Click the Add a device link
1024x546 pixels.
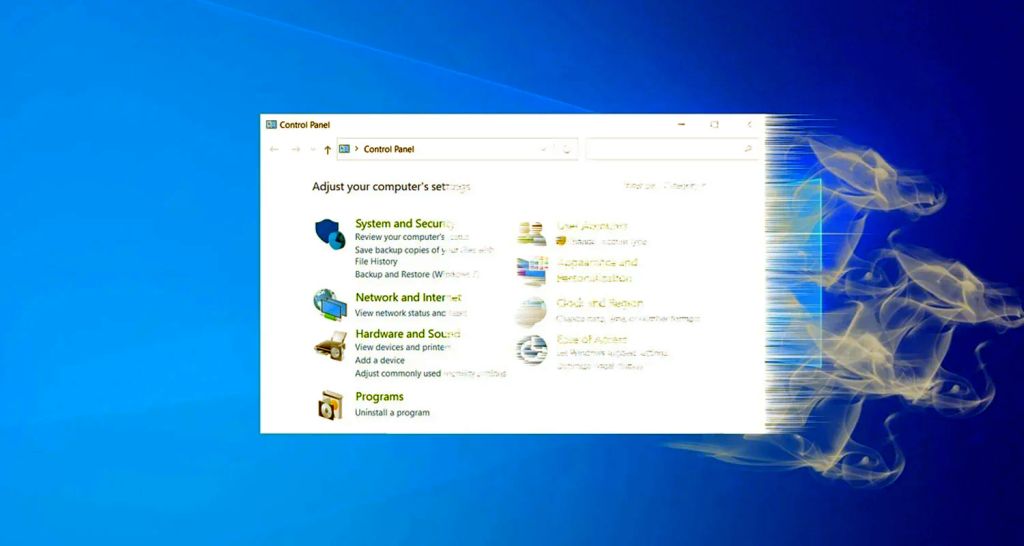[x=379, y=361]
